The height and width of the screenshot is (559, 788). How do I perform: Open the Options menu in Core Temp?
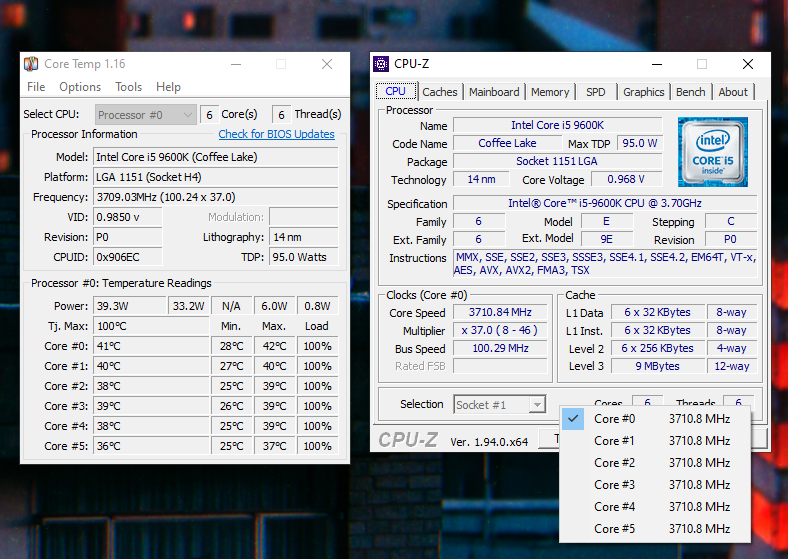tap(80, 87)
